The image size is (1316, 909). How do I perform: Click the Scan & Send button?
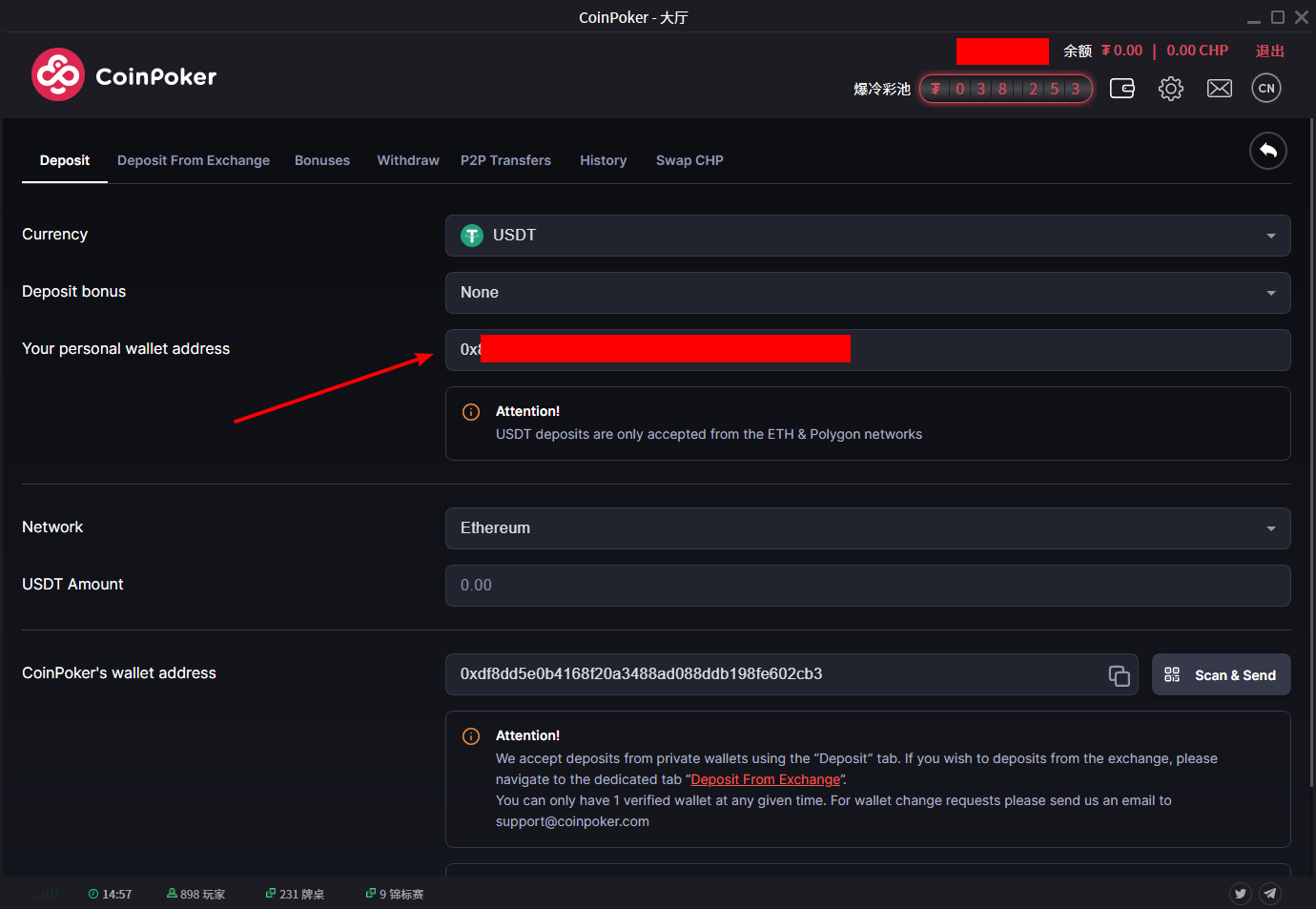(1222, 674)
